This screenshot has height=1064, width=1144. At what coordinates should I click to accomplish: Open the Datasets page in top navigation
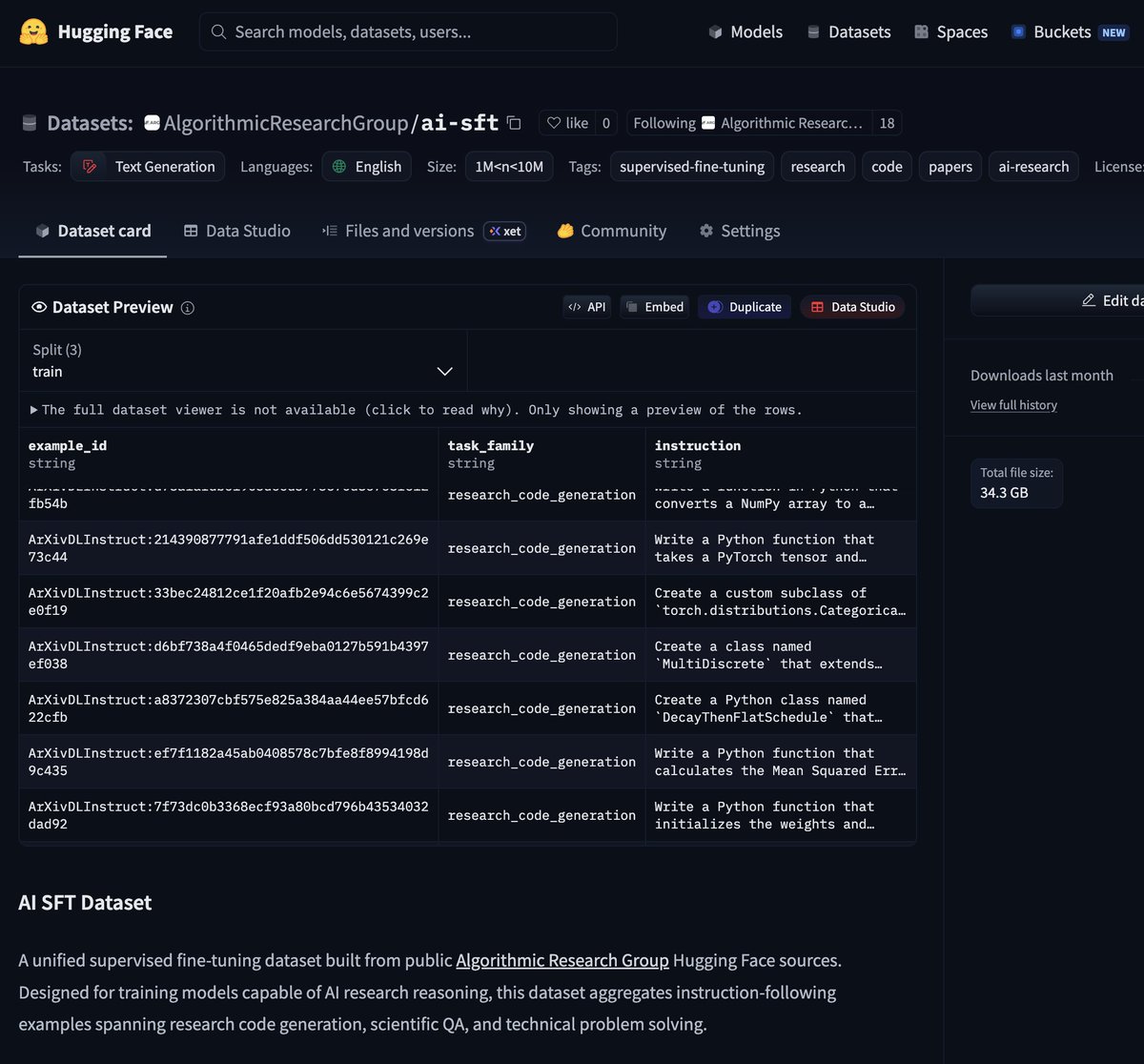pos(848,31)
